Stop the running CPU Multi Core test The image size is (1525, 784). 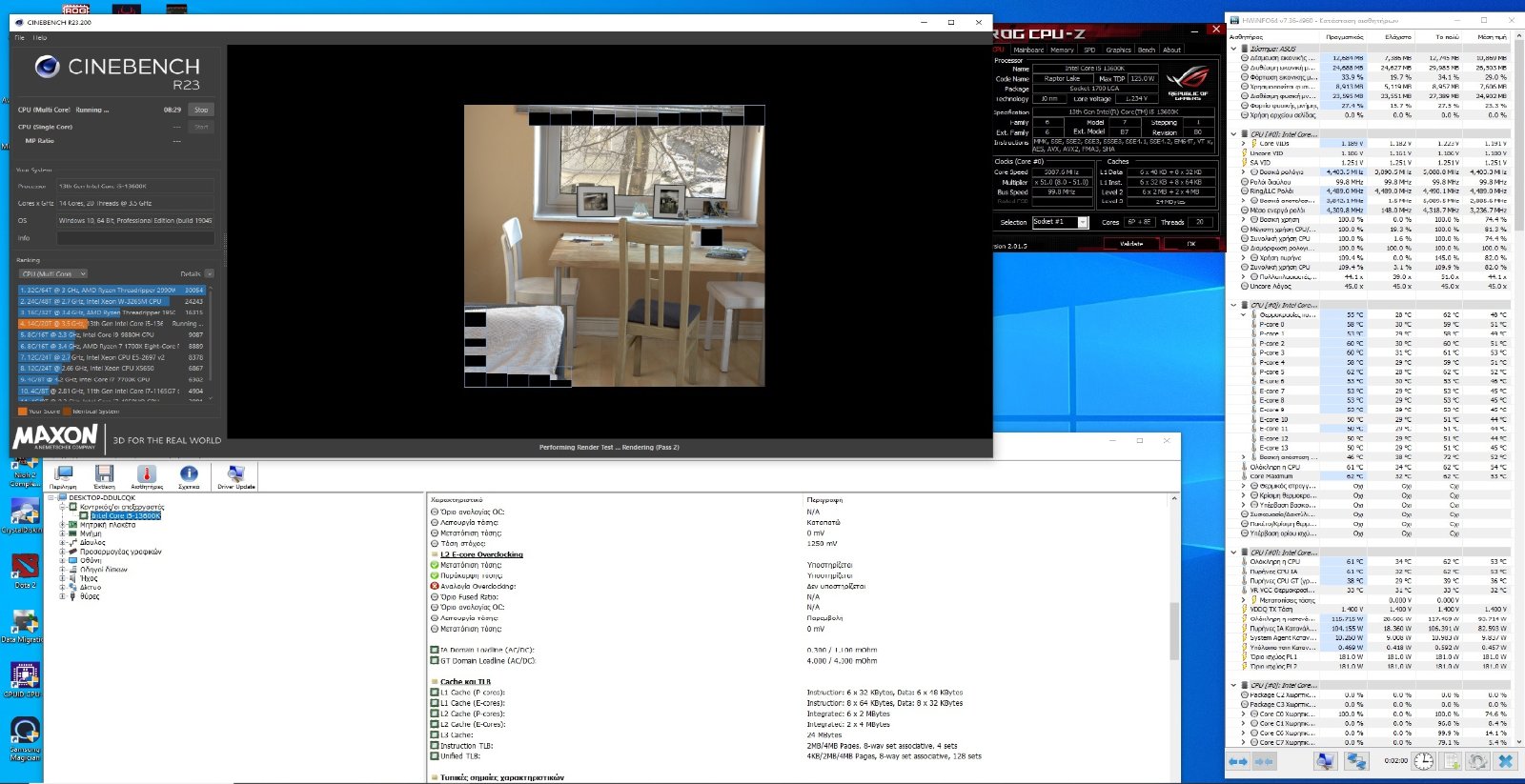201,110
